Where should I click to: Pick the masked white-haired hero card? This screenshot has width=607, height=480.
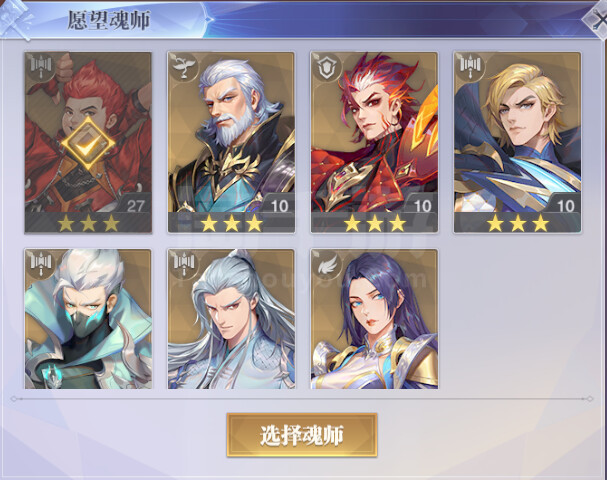coord(88,319)
